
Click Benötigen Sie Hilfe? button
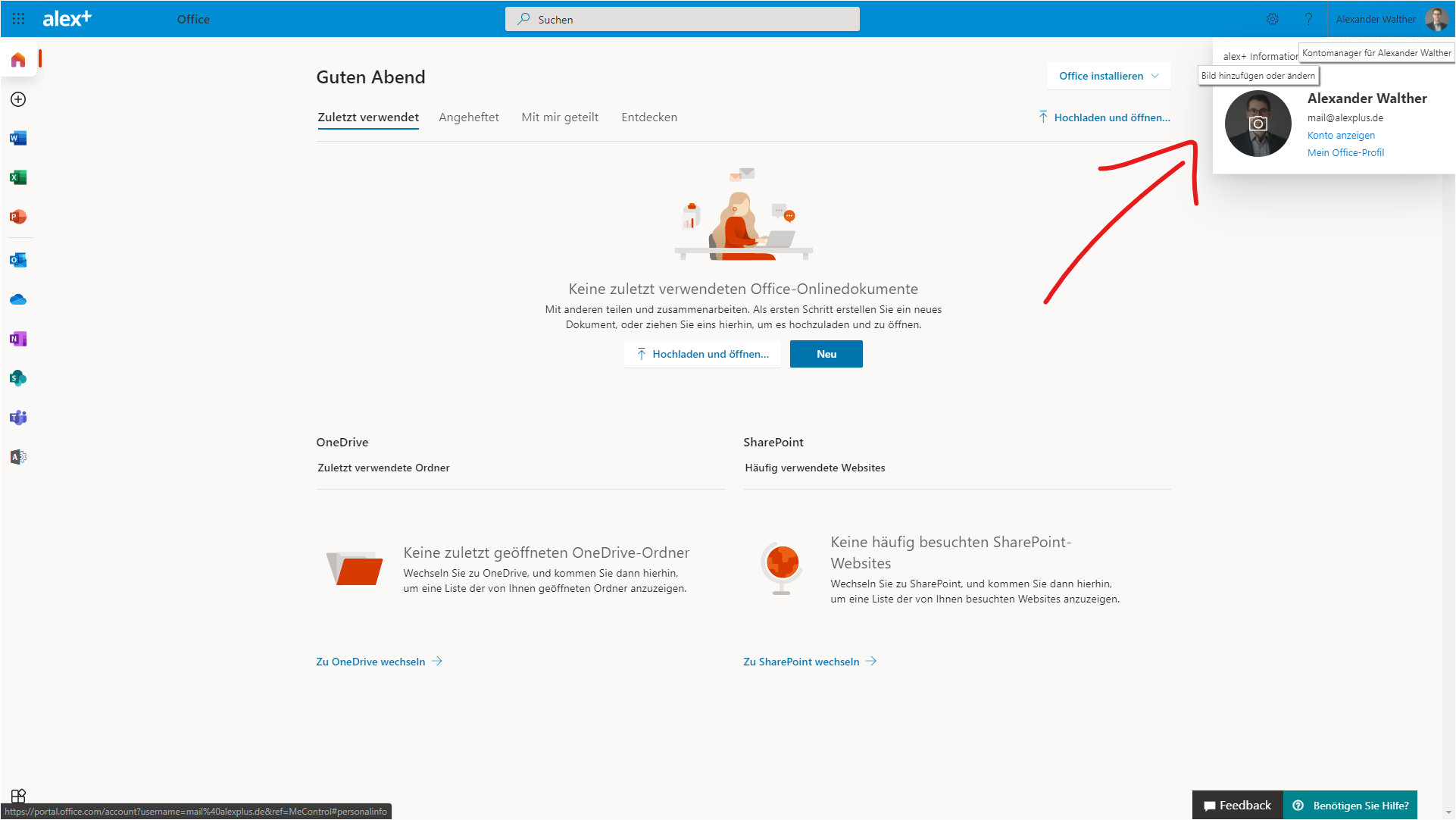(x=1351, y=806)
